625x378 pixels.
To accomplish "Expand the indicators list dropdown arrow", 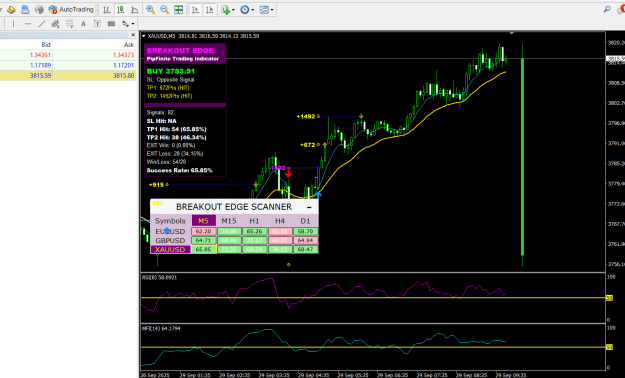I will coord(233,10).
